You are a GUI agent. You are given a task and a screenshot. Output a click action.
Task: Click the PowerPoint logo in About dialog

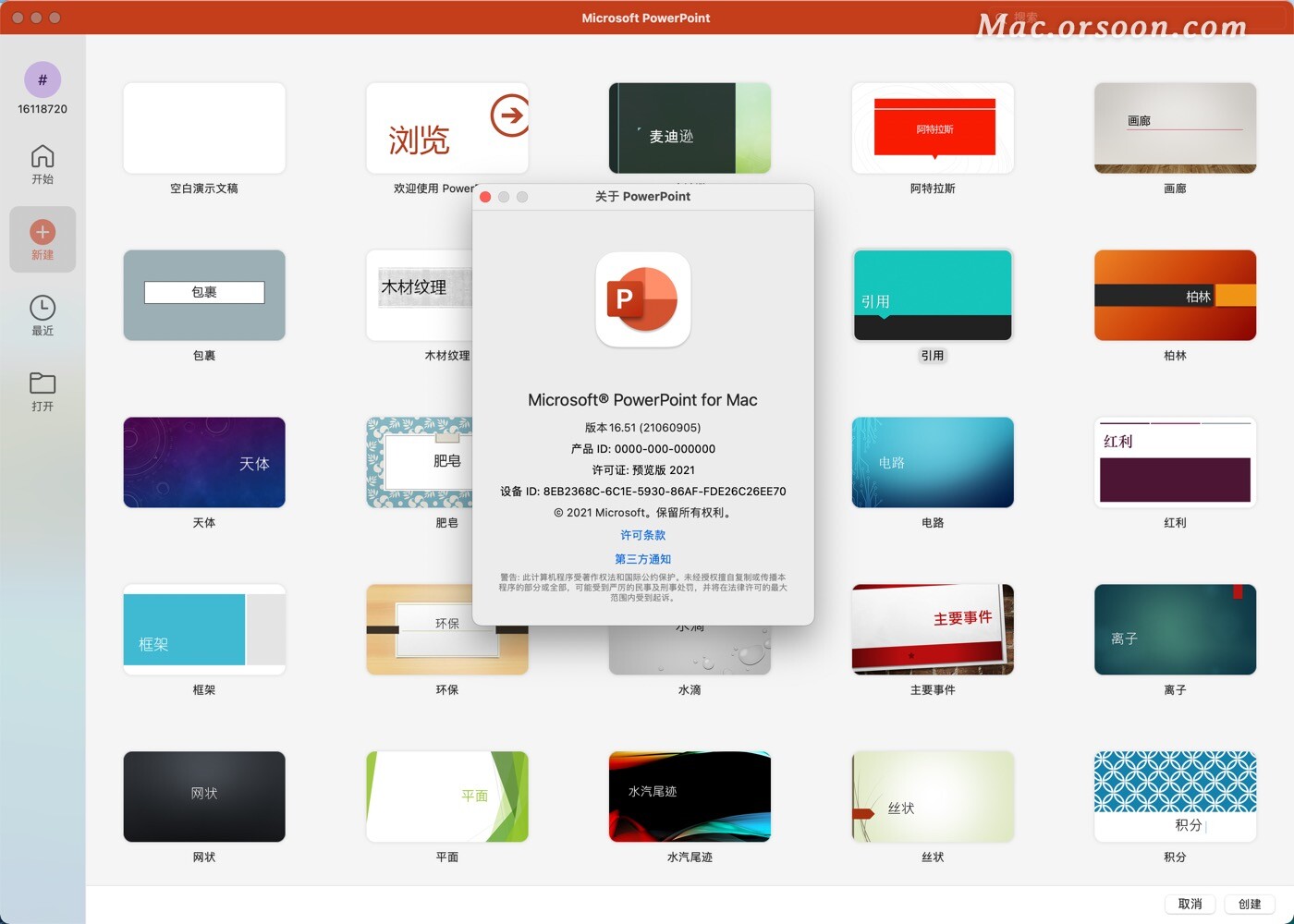pos(643,299)
